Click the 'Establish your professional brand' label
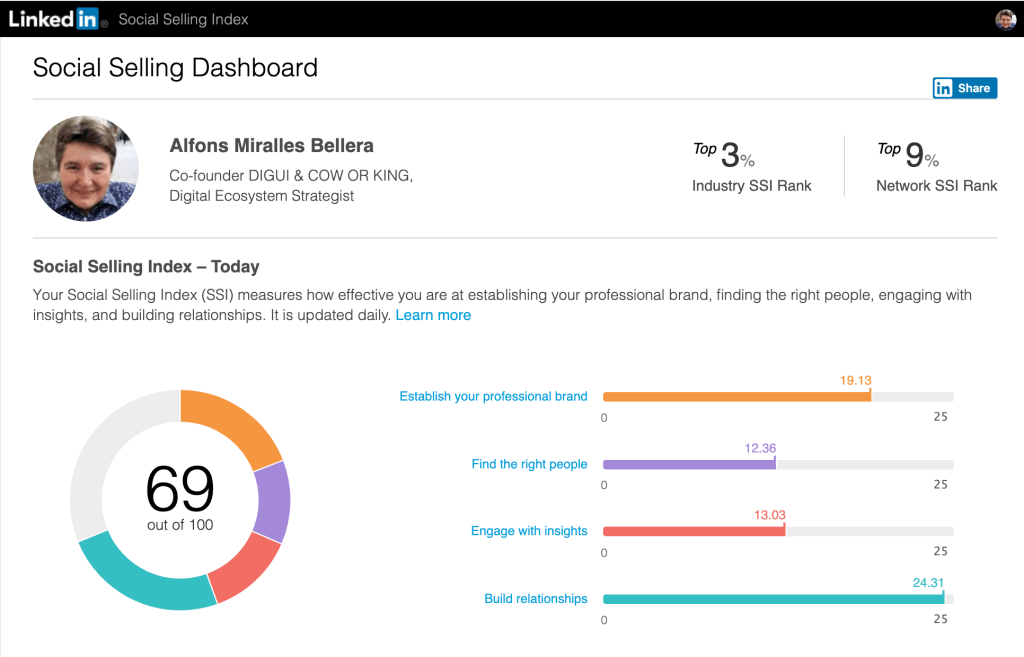 coord(493,396)
